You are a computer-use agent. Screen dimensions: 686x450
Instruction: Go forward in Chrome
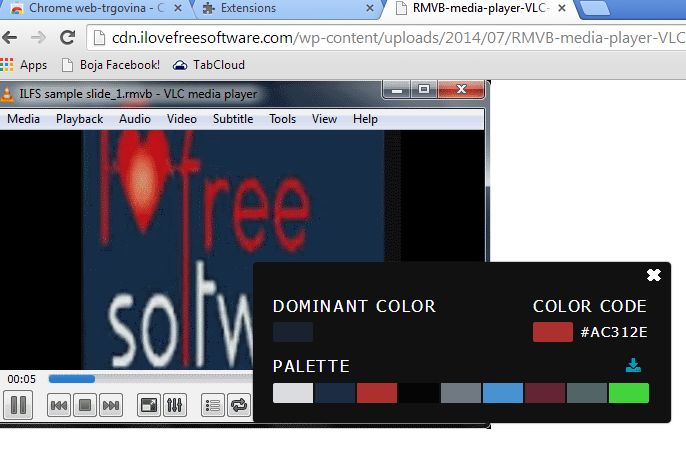[38, 38]
